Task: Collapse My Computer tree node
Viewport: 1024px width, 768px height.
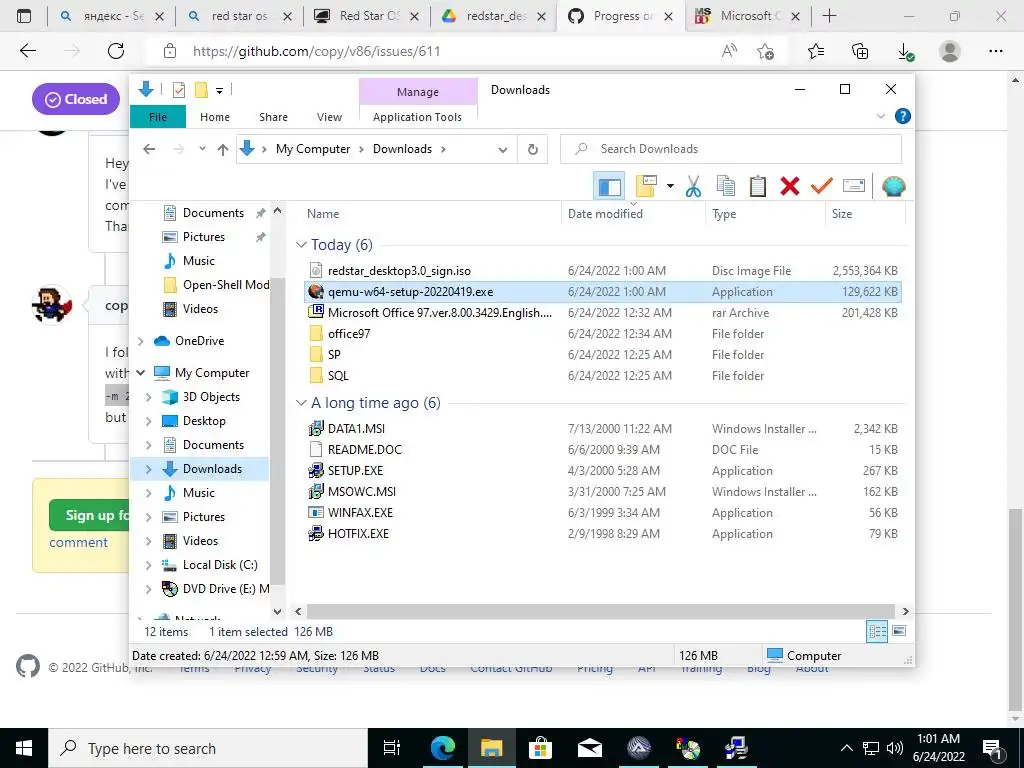Action: [140, 373]
